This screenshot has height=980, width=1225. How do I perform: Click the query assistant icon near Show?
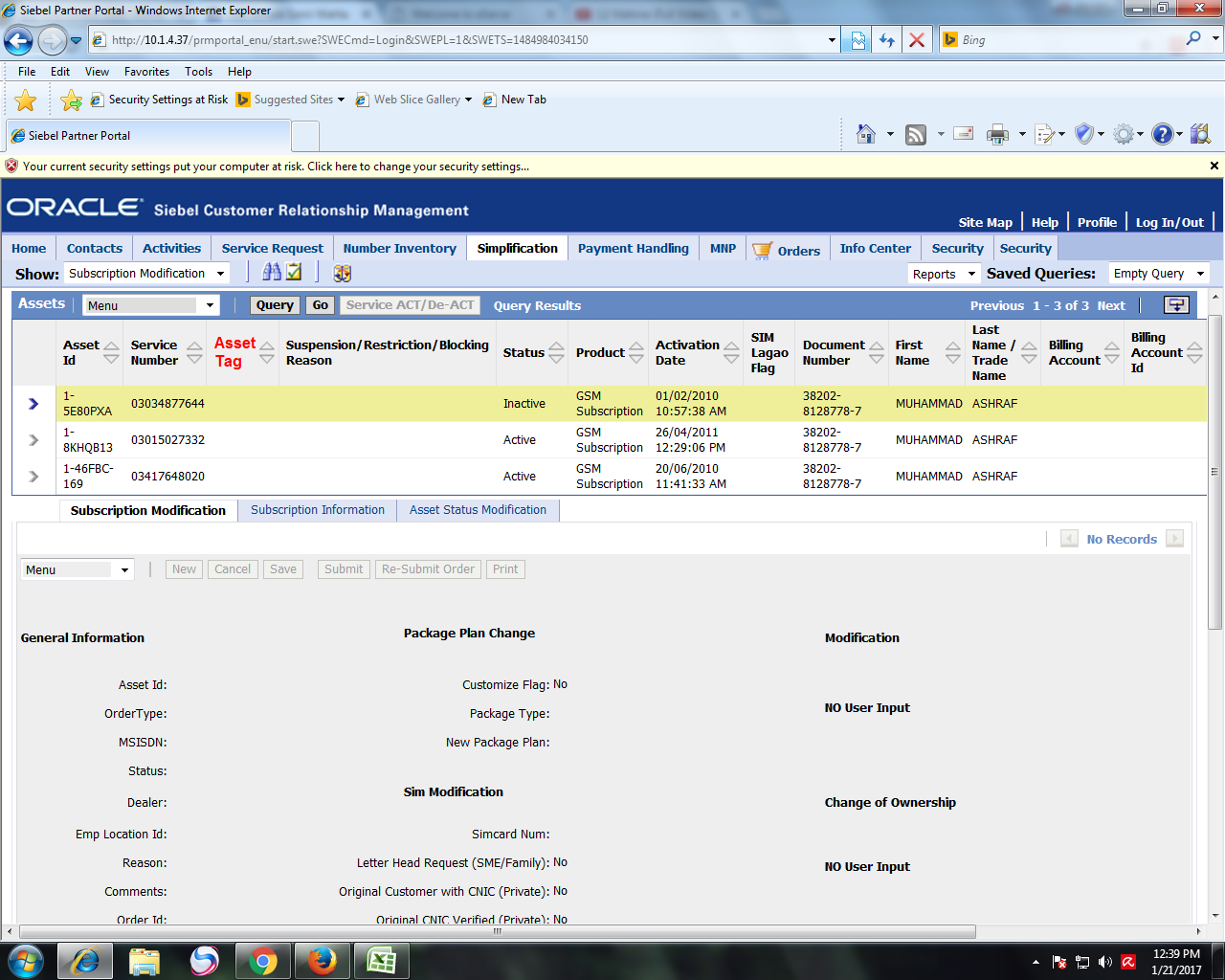[343, 273]
